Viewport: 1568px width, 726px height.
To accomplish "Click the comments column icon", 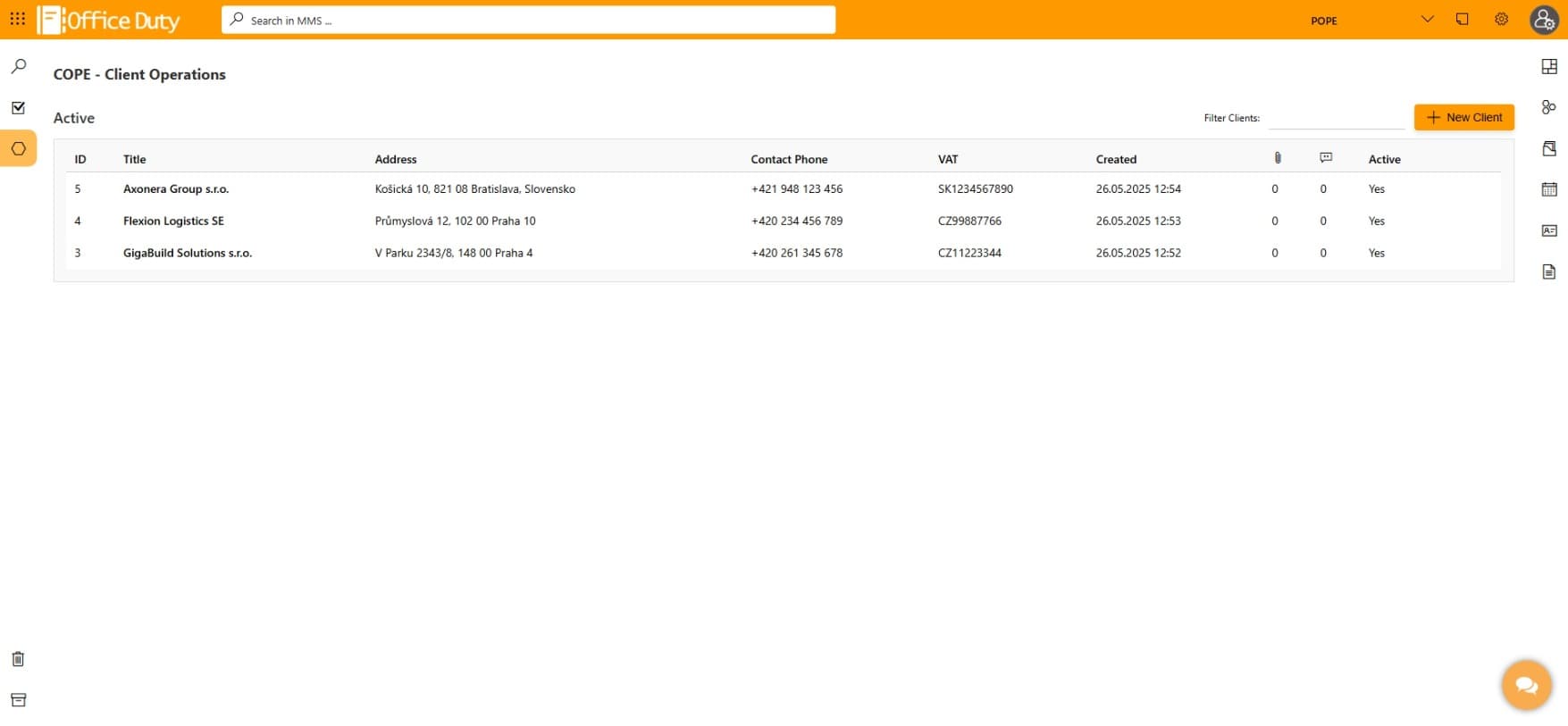I will click(x=1326, y=158).
